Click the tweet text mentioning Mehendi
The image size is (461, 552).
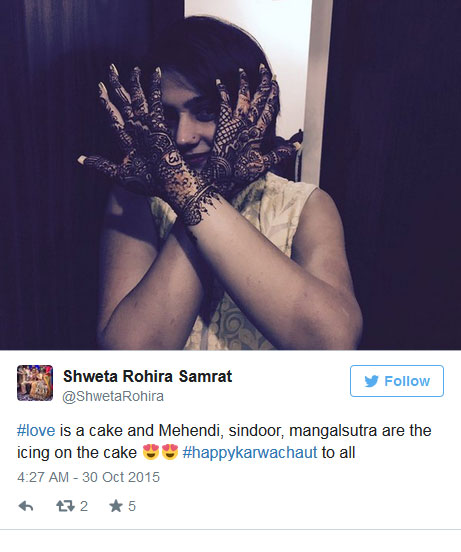pos(224,441)
